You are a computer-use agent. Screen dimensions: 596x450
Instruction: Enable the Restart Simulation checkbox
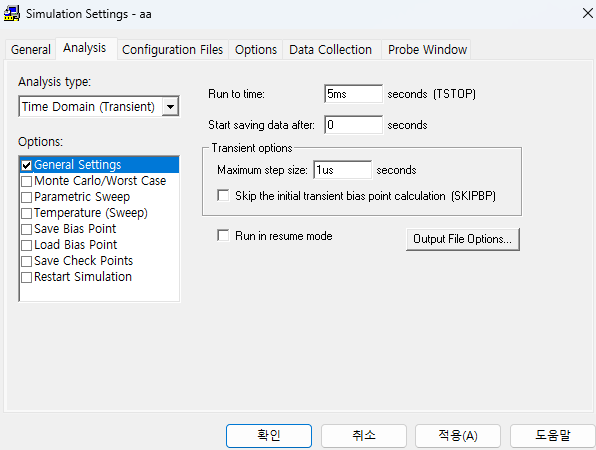27,277
